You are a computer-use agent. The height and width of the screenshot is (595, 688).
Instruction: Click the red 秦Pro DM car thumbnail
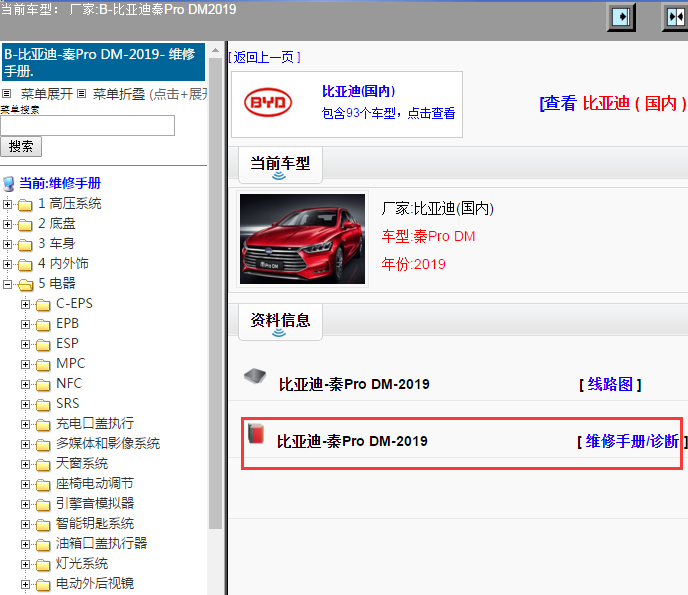tap(302, 239)
